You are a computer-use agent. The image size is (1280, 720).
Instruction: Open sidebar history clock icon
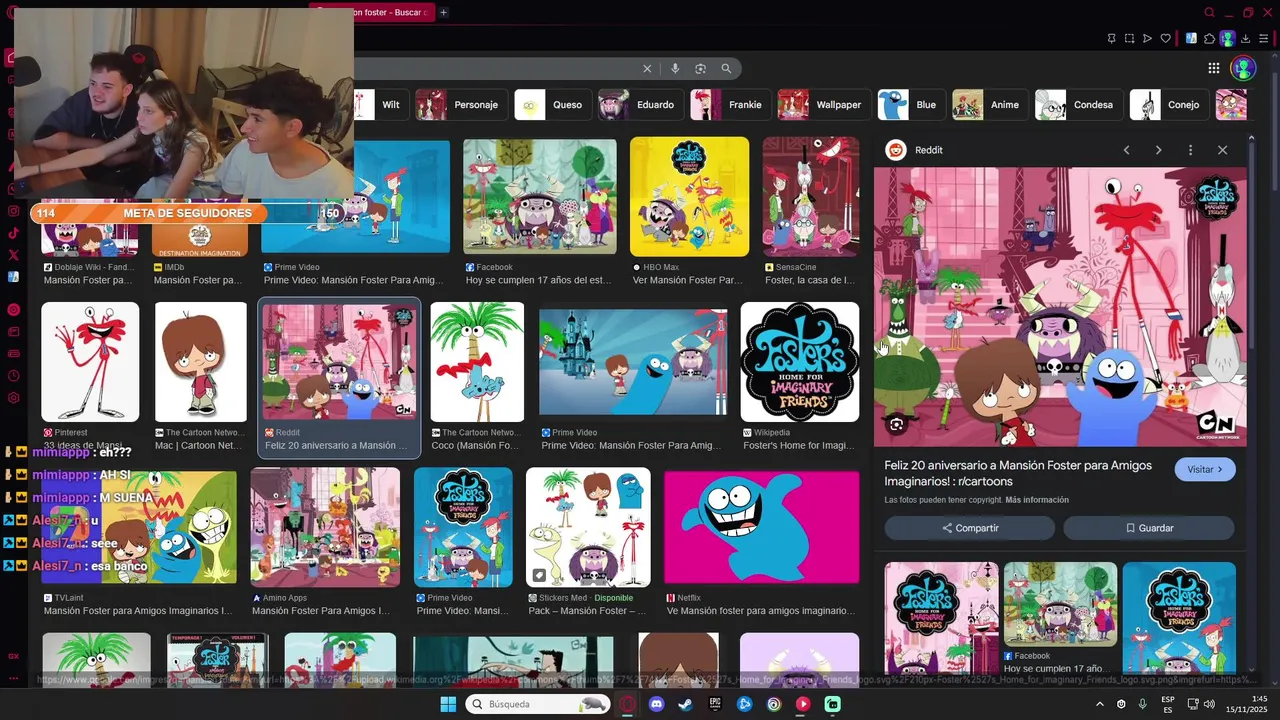[x=14, y=376]
